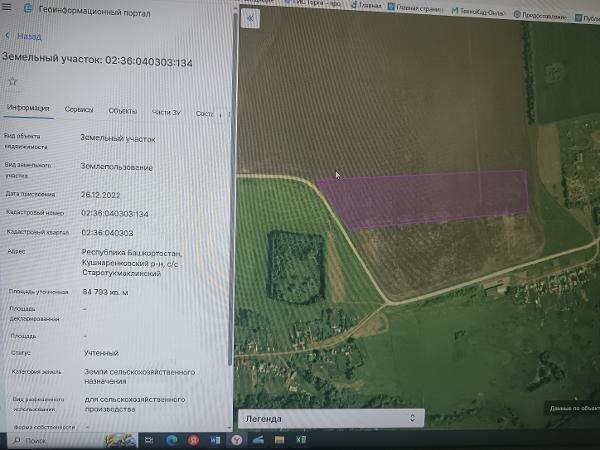Click the tab strip scroll arrow
This screenshot has width=600, height=450.
point(220,115)
